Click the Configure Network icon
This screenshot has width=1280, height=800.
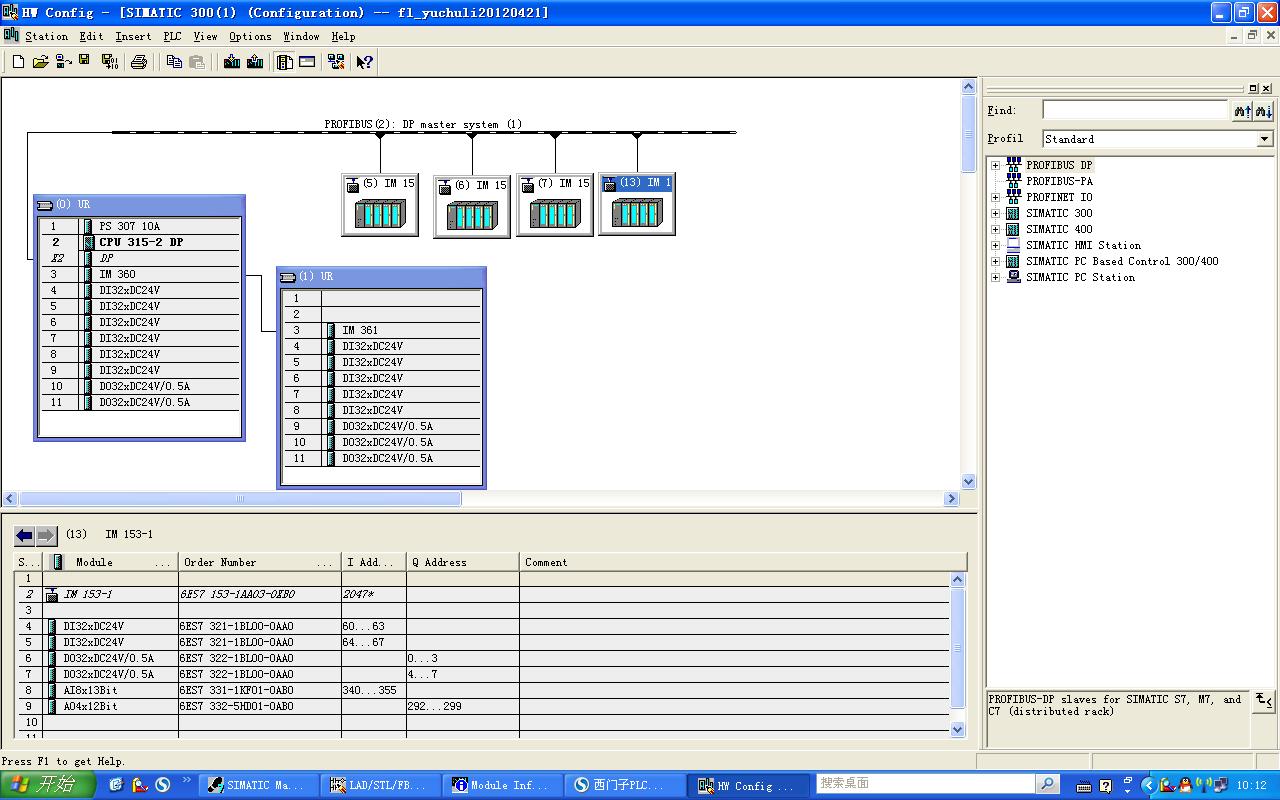336,62
